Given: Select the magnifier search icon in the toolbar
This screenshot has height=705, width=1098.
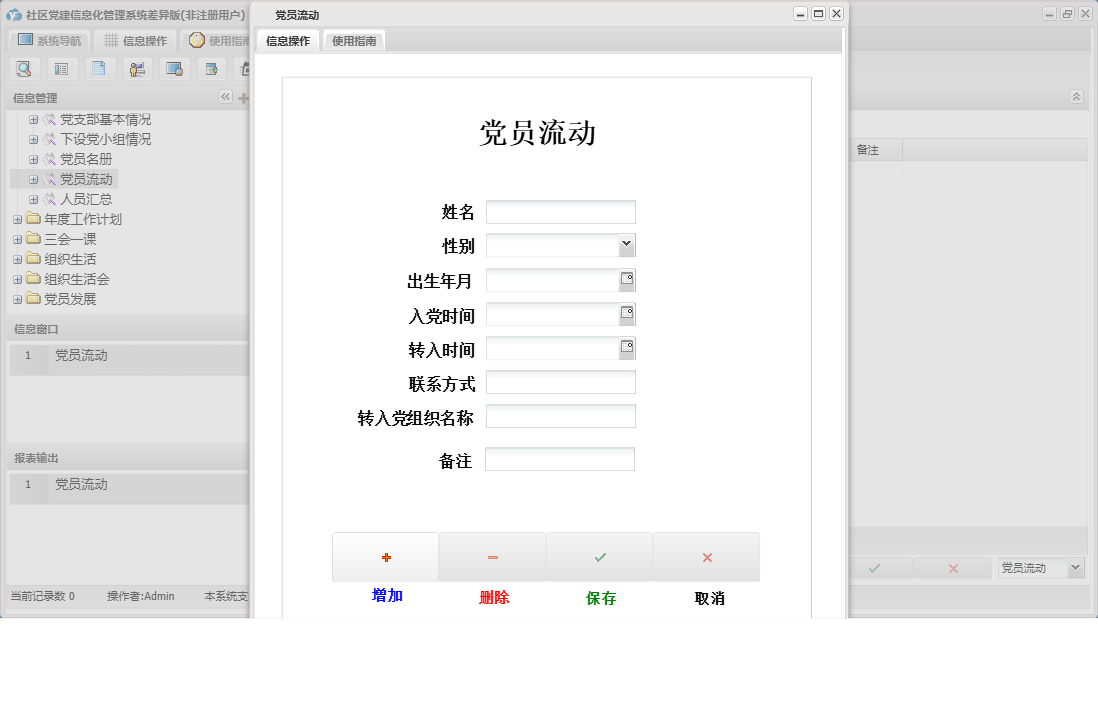Looking at the screenshot, I should point(24,68).
